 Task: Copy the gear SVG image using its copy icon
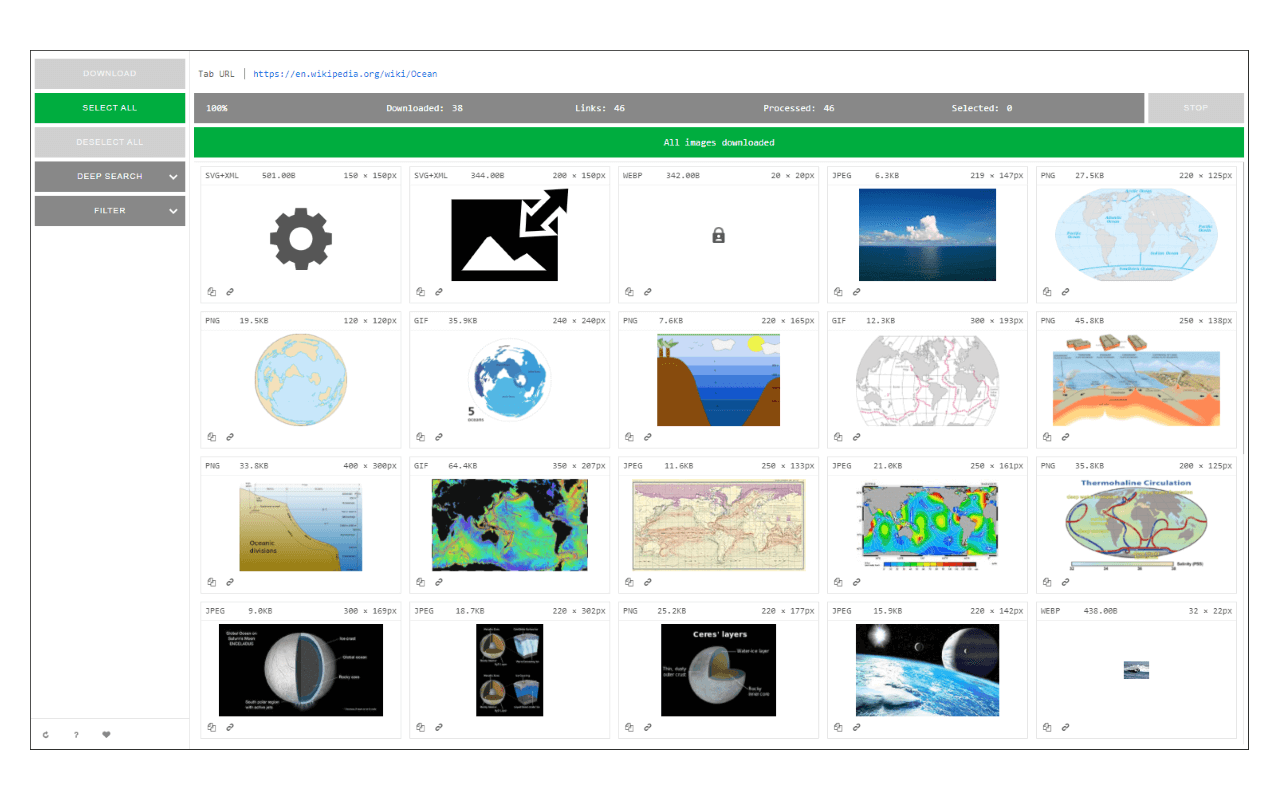click(x=212, y=292)
